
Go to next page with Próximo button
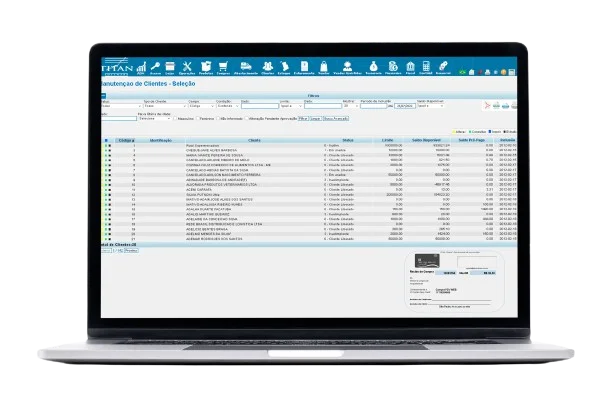(x=131, y=250)
